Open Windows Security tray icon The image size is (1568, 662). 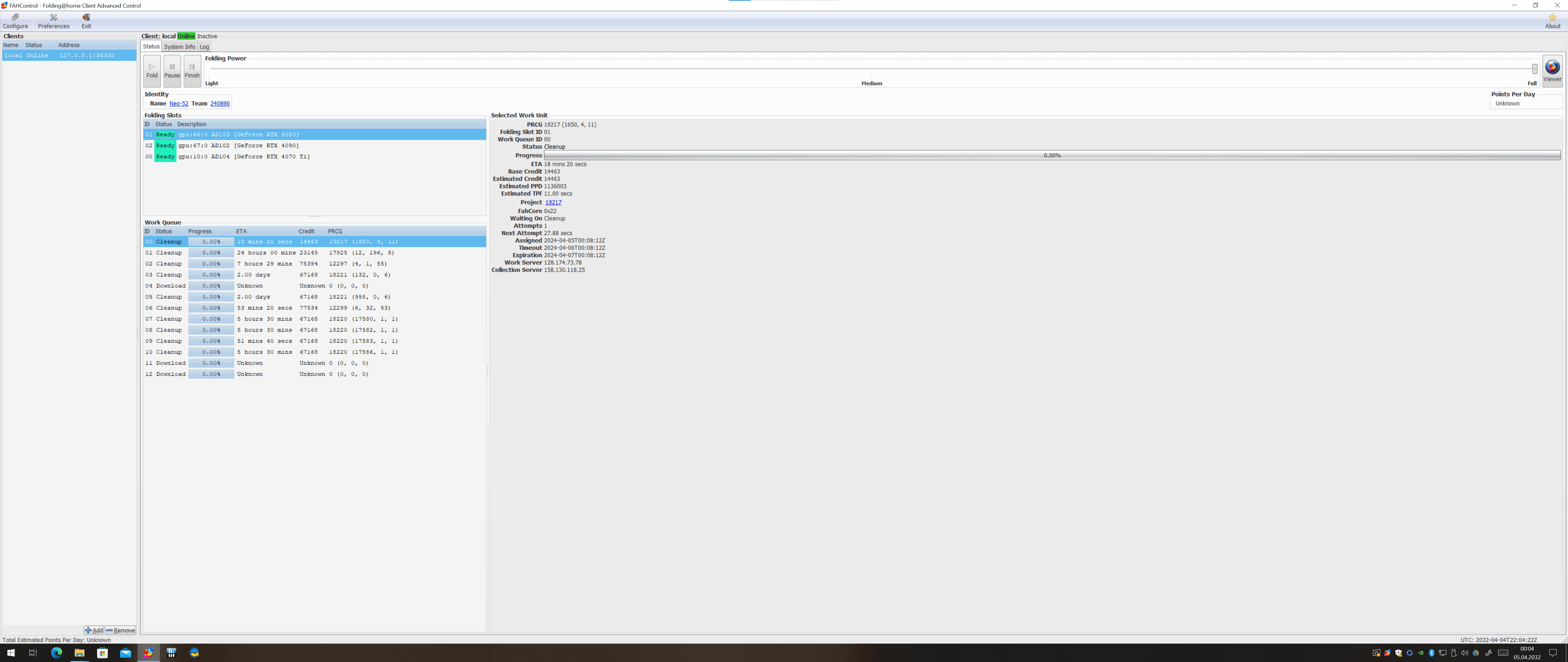pyautogui.click(x=1399, y=653)
